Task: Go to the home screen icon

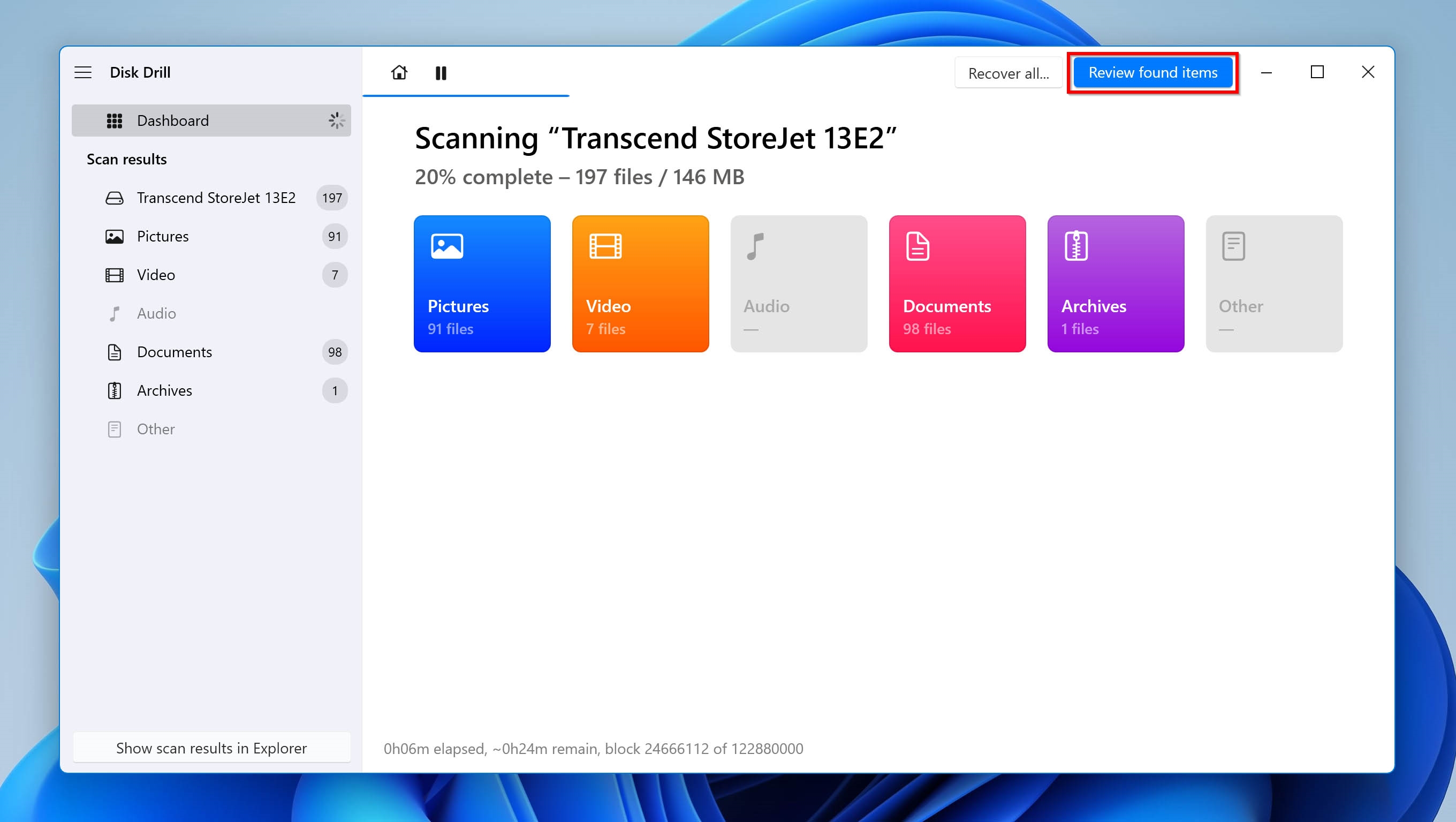Action: pos(399,72)
